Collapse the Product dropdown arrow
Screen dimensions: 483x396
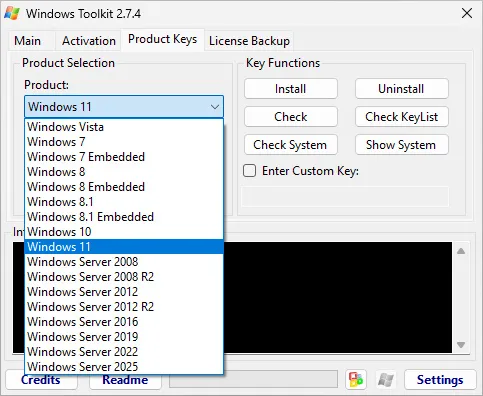(x=215, y=107)
